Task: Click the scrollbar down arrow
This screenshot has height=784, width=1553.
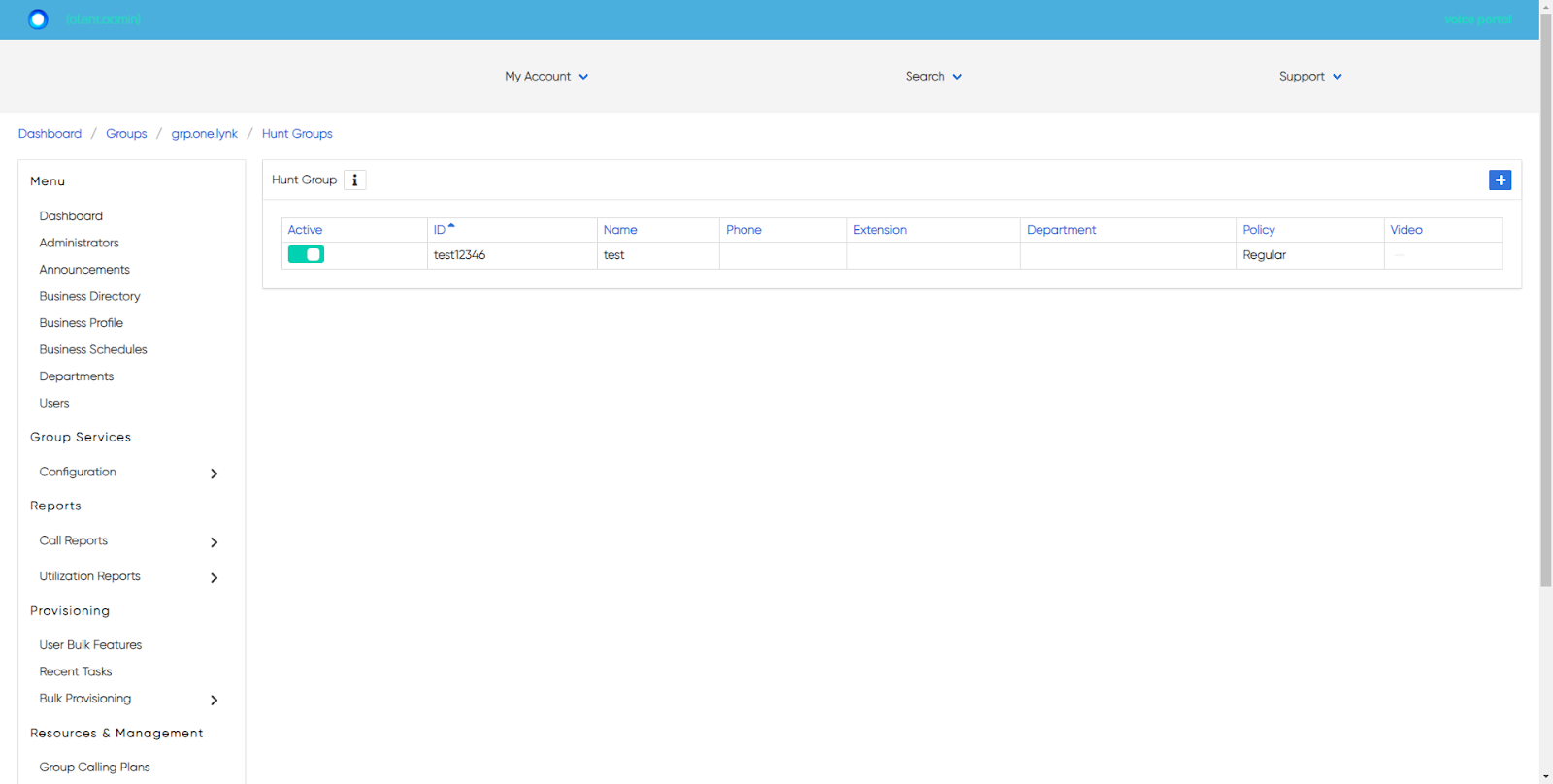Action: [x=1546, y=777]
